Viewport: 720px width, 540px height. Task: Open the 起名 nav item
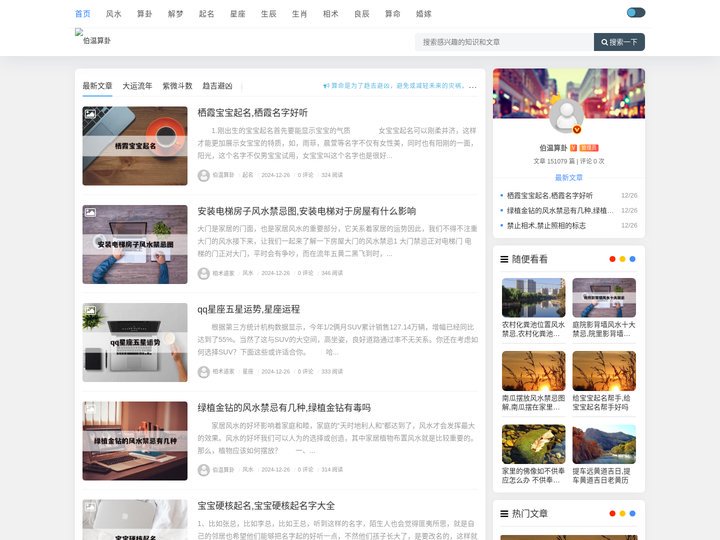tap(207, 14)
